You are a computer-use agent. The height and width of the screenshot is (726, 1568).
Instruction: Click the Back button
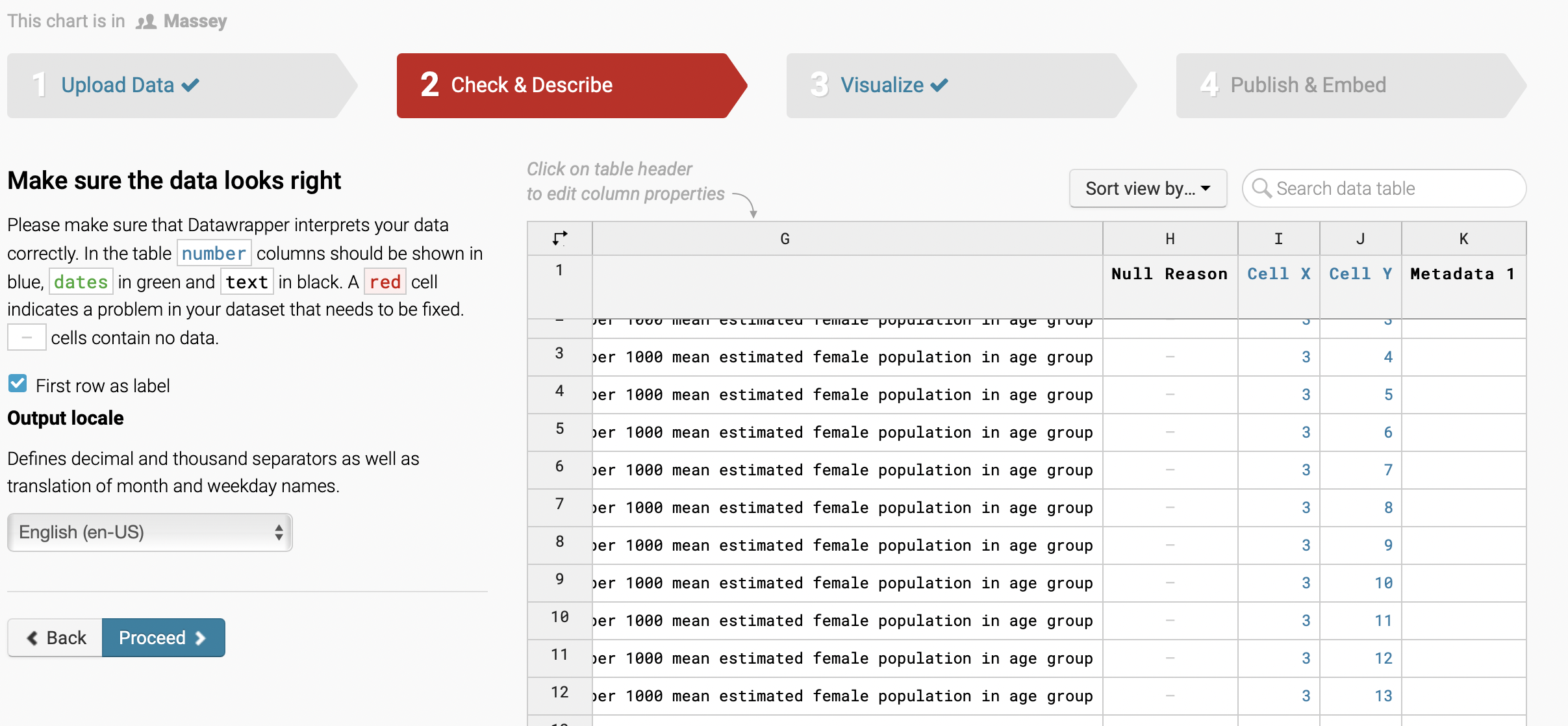(x=55, y=638)
